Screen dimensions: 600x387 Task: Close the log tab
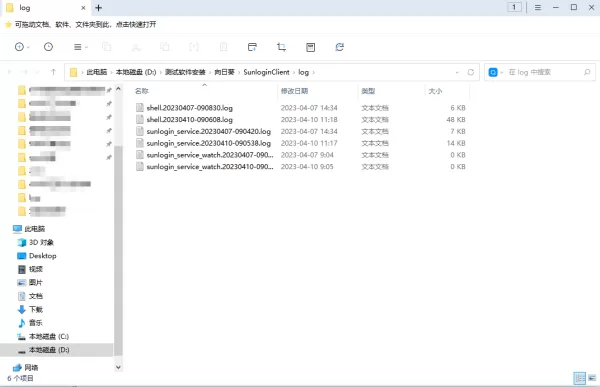click(83, 8)
